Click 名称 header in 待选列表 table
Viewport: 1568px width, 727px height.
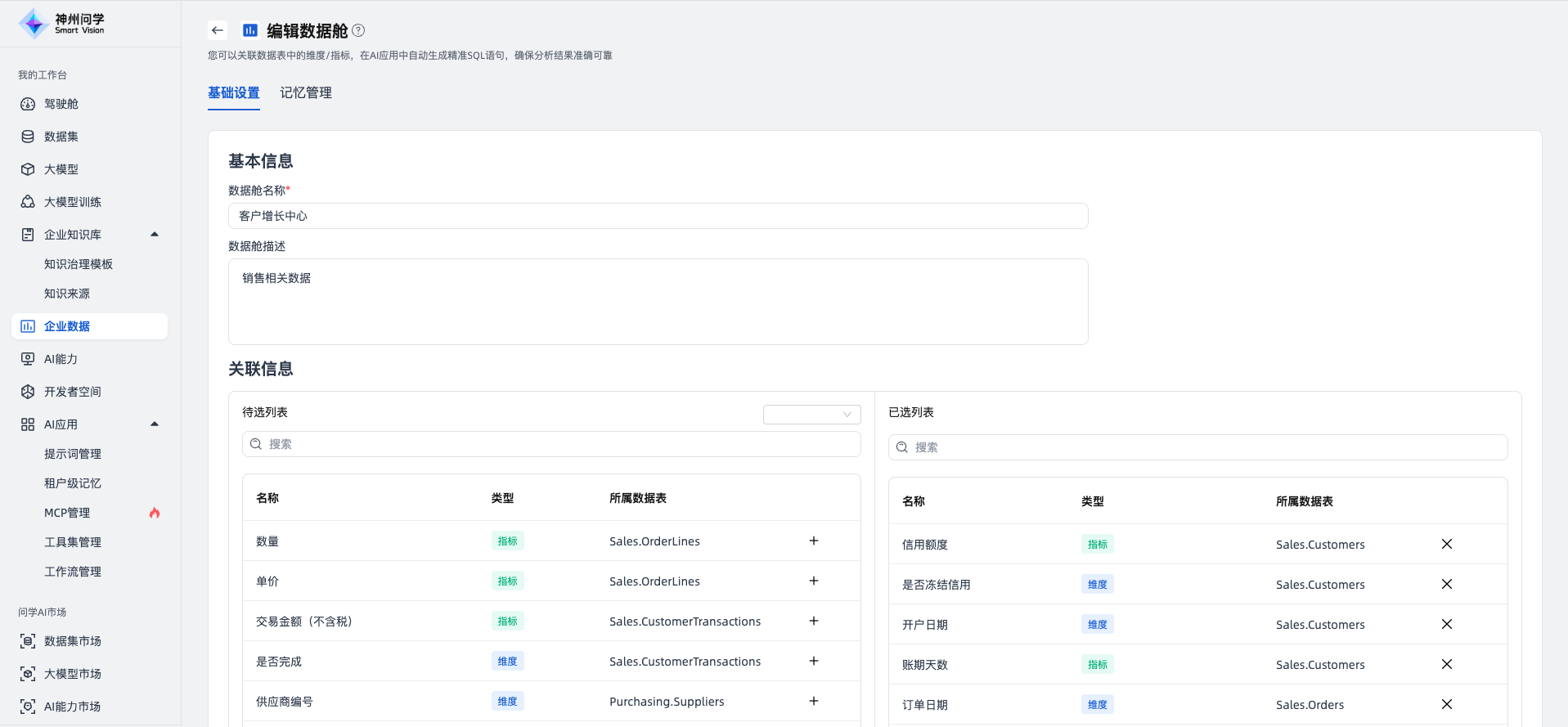pos(267,498)
